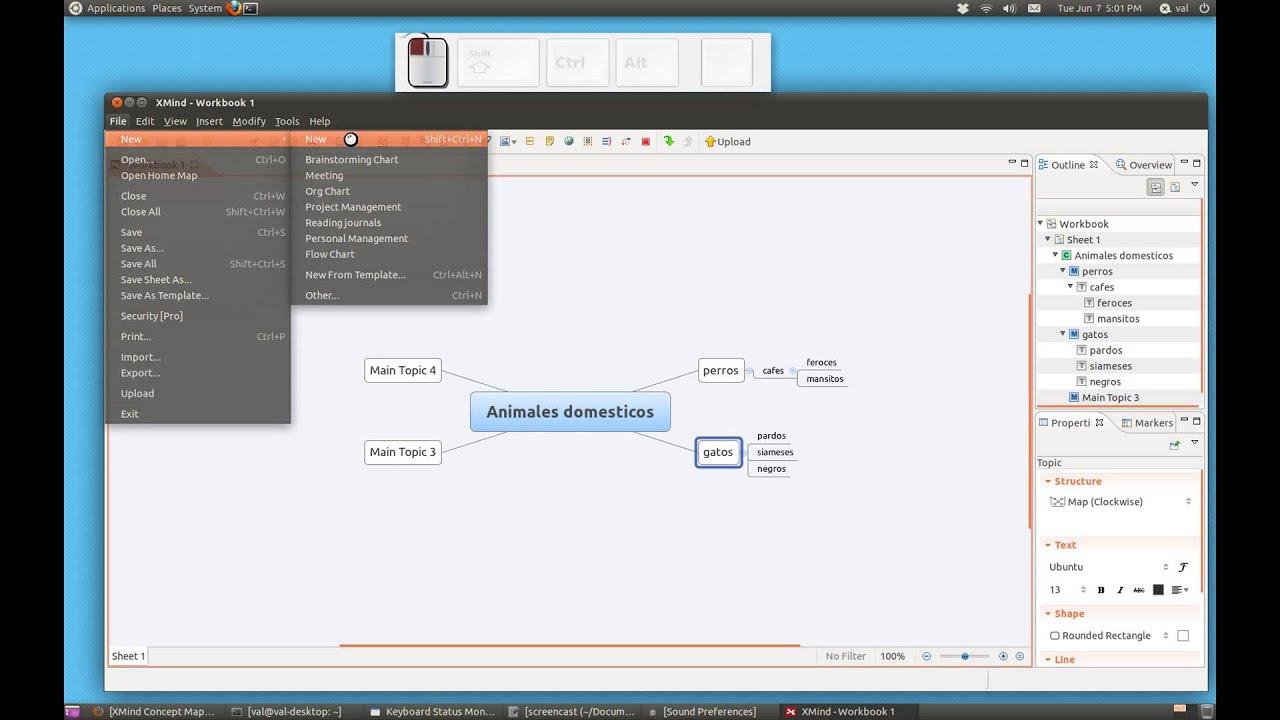
Task: Open the Edit menu
Action: [145, 121]
